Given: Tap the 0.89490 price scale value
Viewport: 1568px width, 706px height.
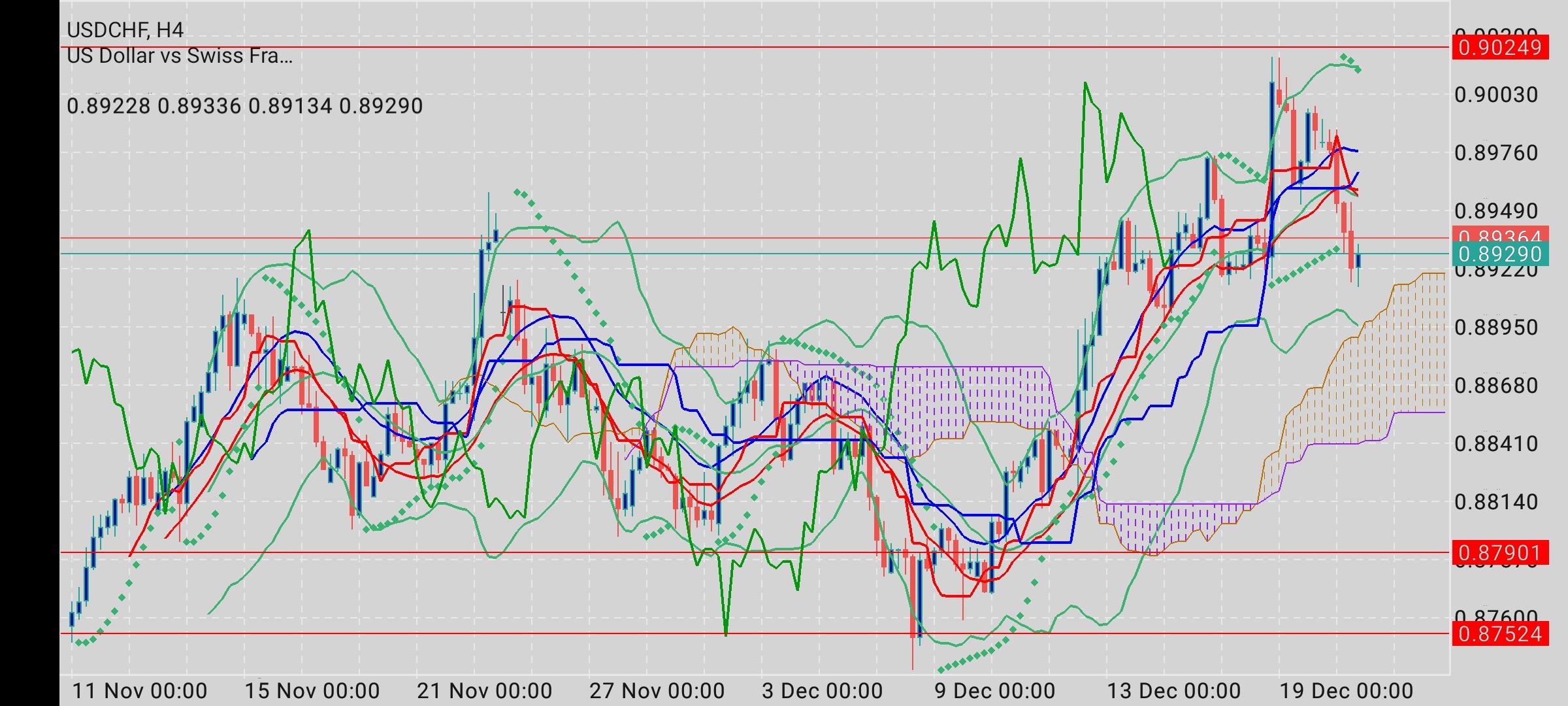Looking at the screenshot, I should 1496,211.
